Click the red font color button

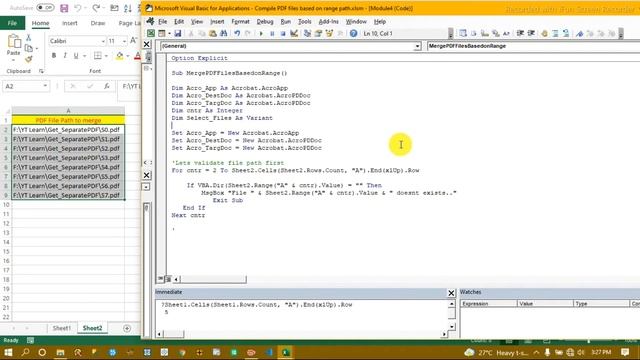pos(138,56)
